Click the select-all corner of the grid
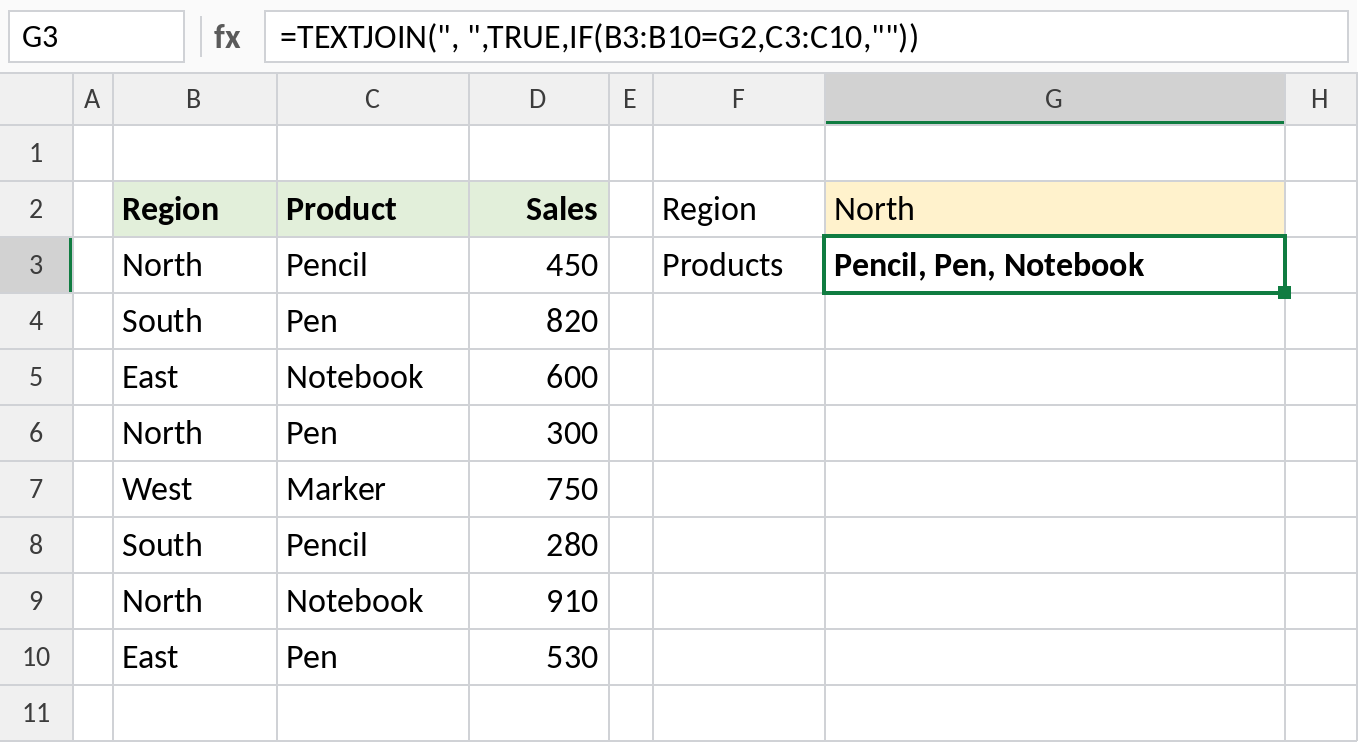Screen dimensions: 1358x742 tap(37, 99)
